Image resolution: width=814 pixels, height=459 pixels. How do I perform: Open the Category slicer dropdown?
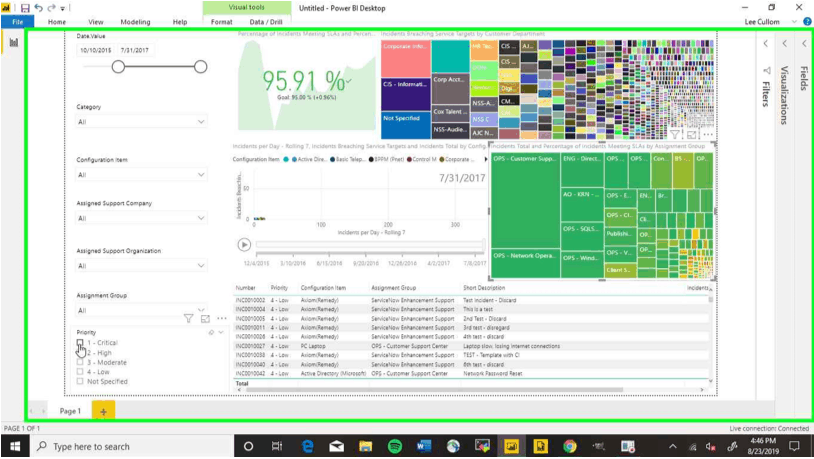tap(141, 122)
